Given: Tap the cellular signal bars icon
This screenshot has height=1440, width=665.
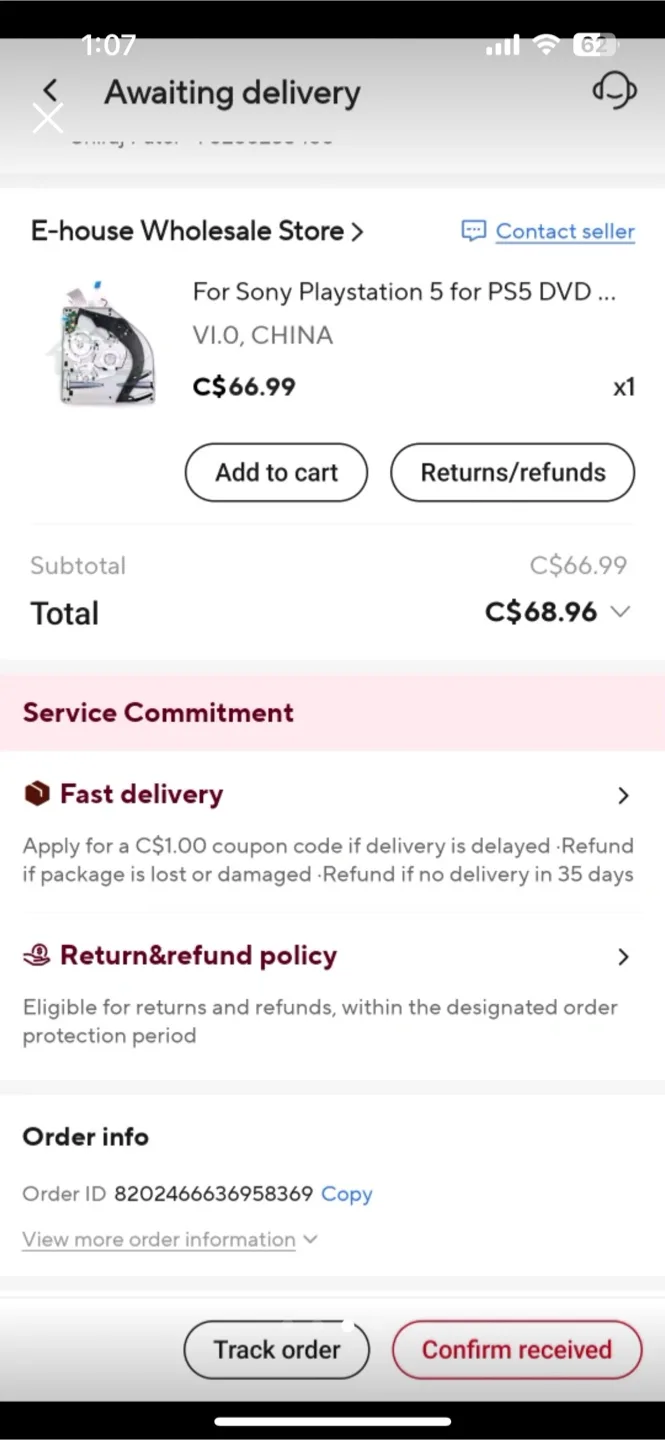Looking at the screenshot, I should [502, 45].
